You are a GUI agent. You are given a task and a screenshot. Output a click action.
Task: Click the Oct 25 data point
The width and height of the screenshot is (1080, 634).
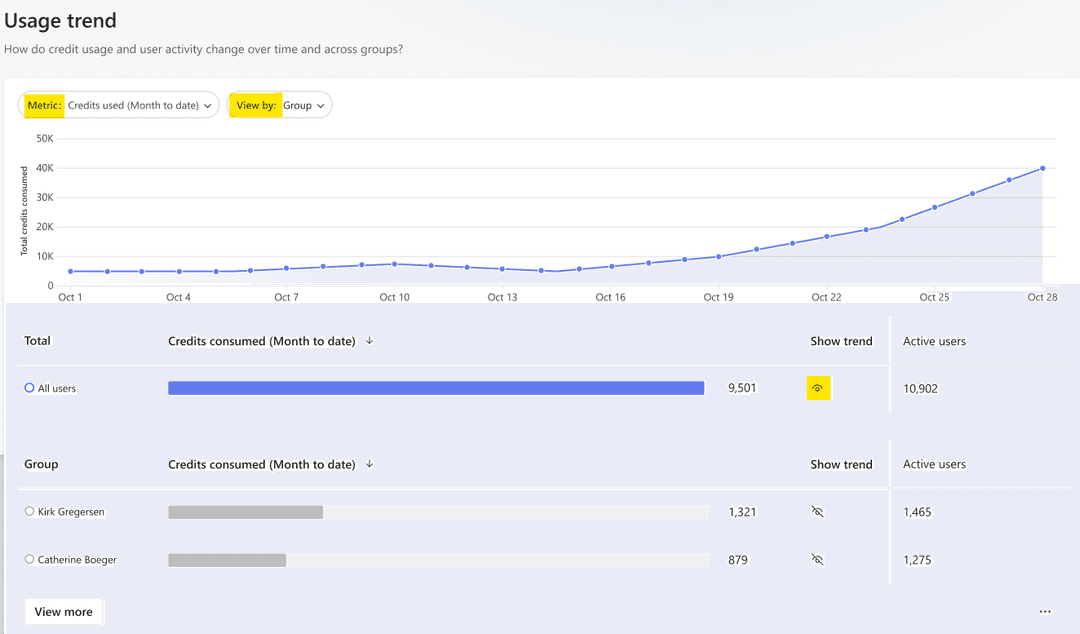(935, 207)
